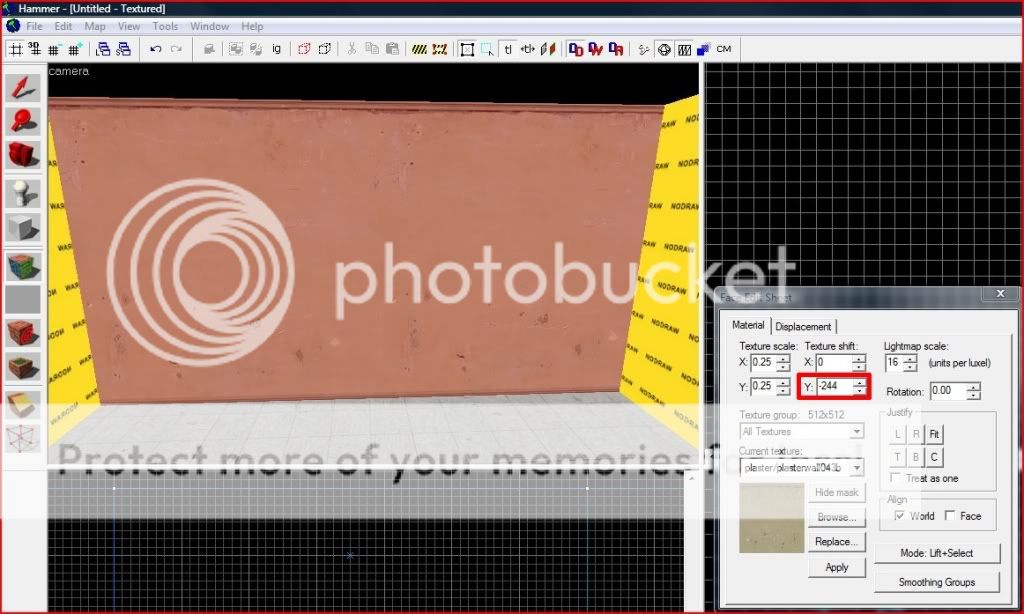Viewport: 1024px width, 614px height.
Task: Click the Run Map 'CM' icon
Action: pos(724,49)
